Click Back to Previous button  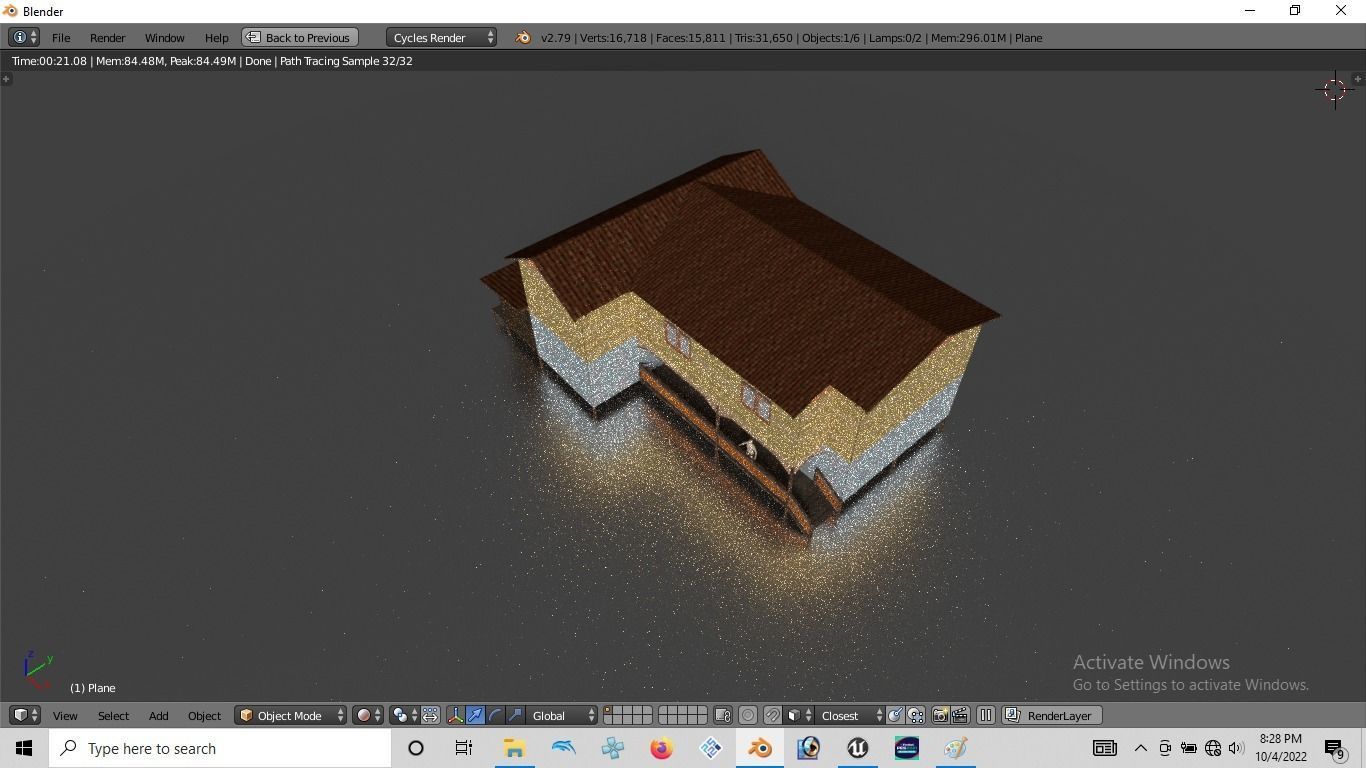point(300,37)
